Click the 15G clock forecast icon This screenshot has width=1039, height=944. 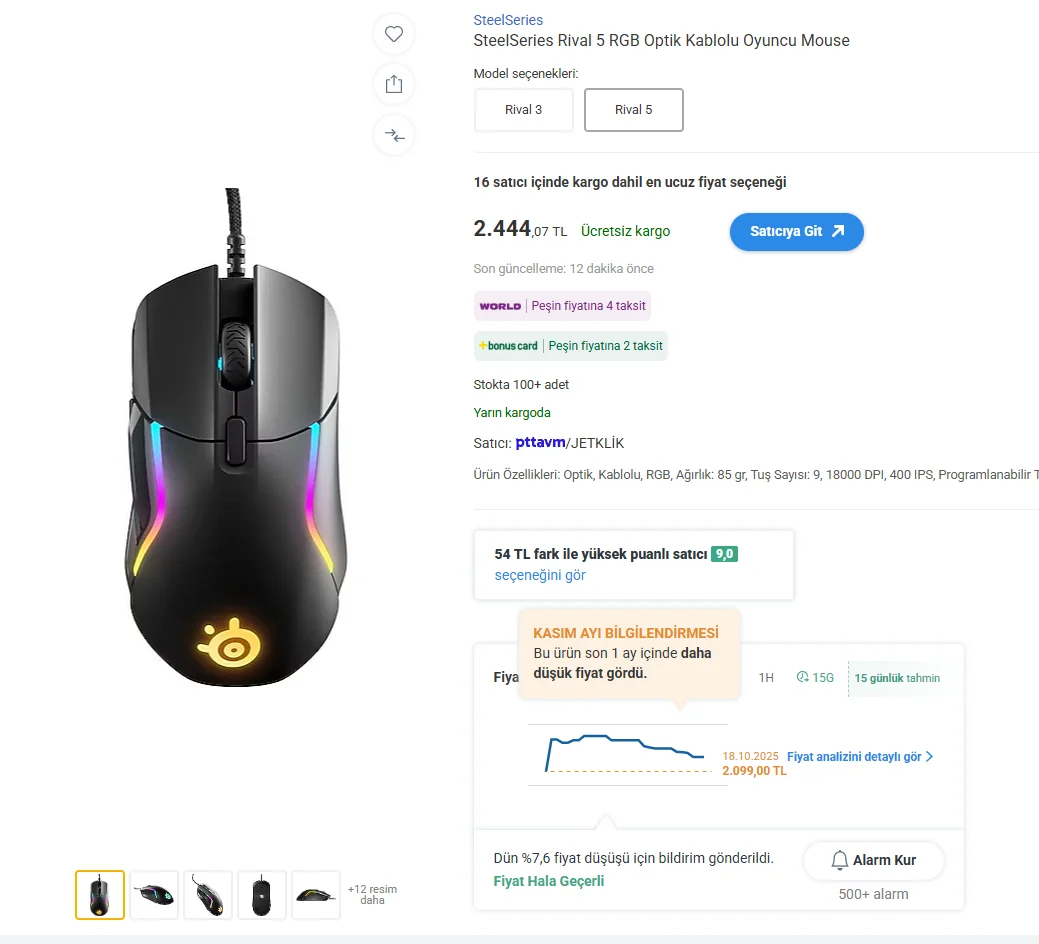click(802, 676)
